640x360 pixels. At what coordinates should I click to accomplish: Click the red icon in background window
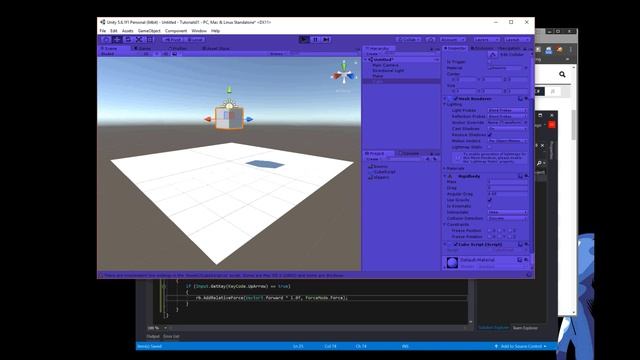[551, 124]
